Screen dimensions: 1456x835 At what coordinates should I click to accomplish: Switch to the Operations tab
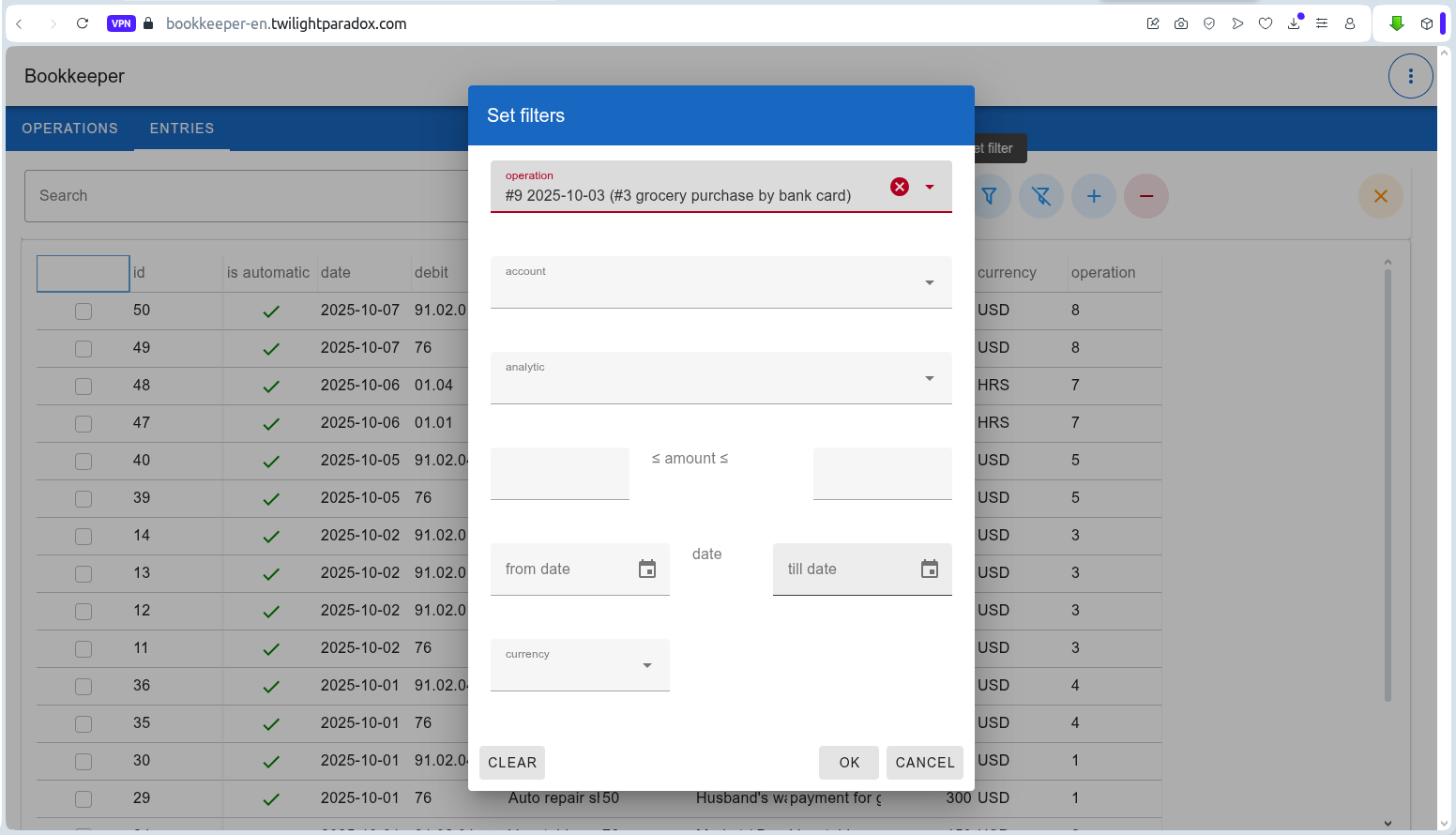point(70,129)
